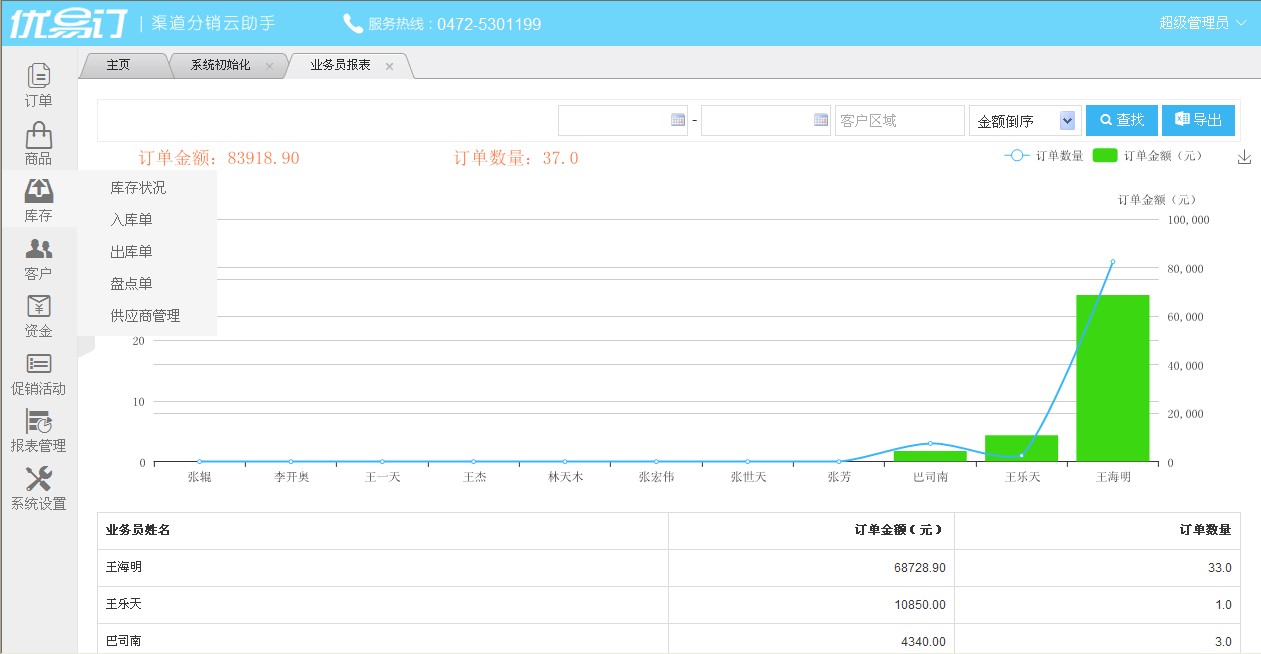
Task: Open the start date calendar picker
Action: [x=678, y=120]
